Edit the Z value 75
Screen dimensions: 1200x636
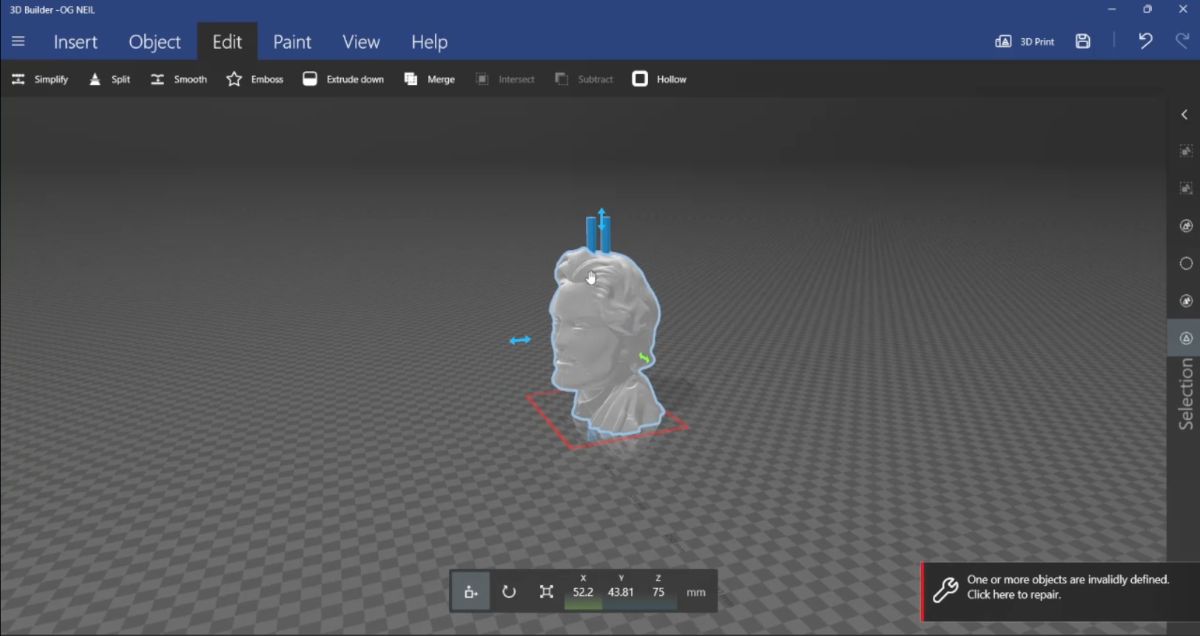[659, 592]
